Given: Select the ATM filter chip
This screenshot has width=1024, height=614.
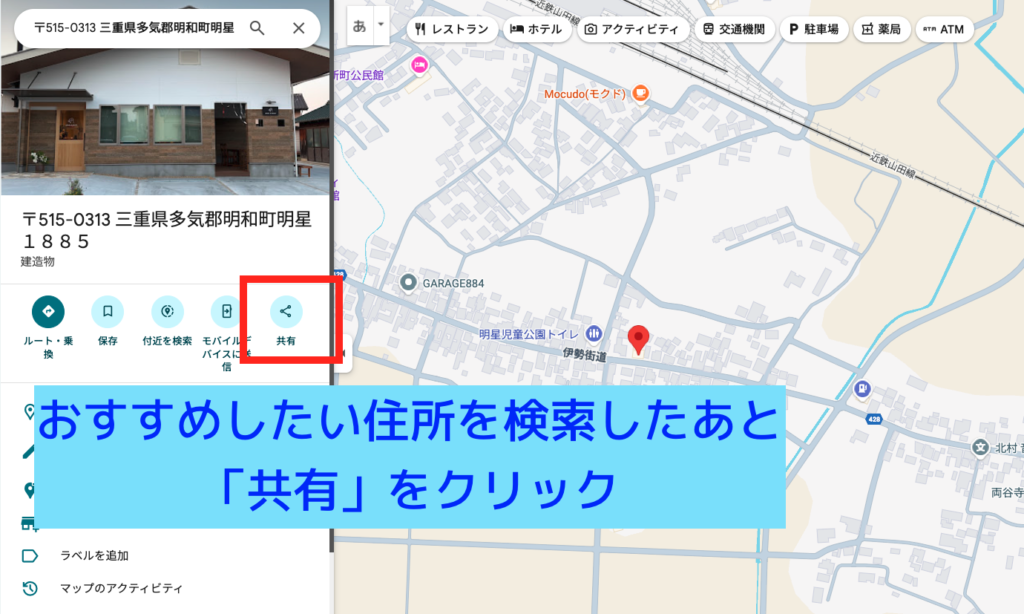Looking at the screenshot, I should tap(942, 29).
